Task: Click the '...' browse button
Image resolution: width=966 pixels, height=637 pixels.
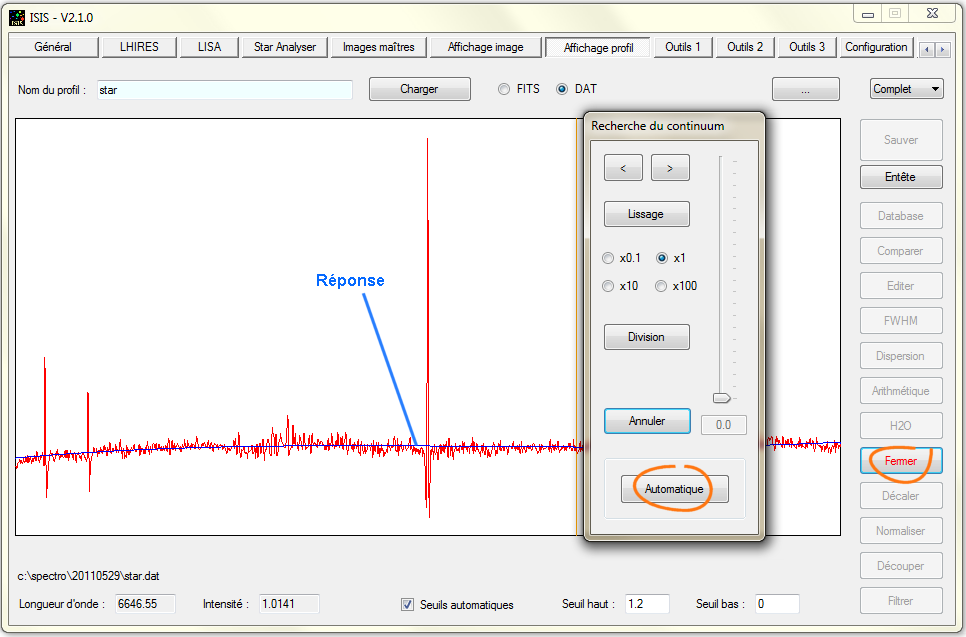Action: (805, 89)
